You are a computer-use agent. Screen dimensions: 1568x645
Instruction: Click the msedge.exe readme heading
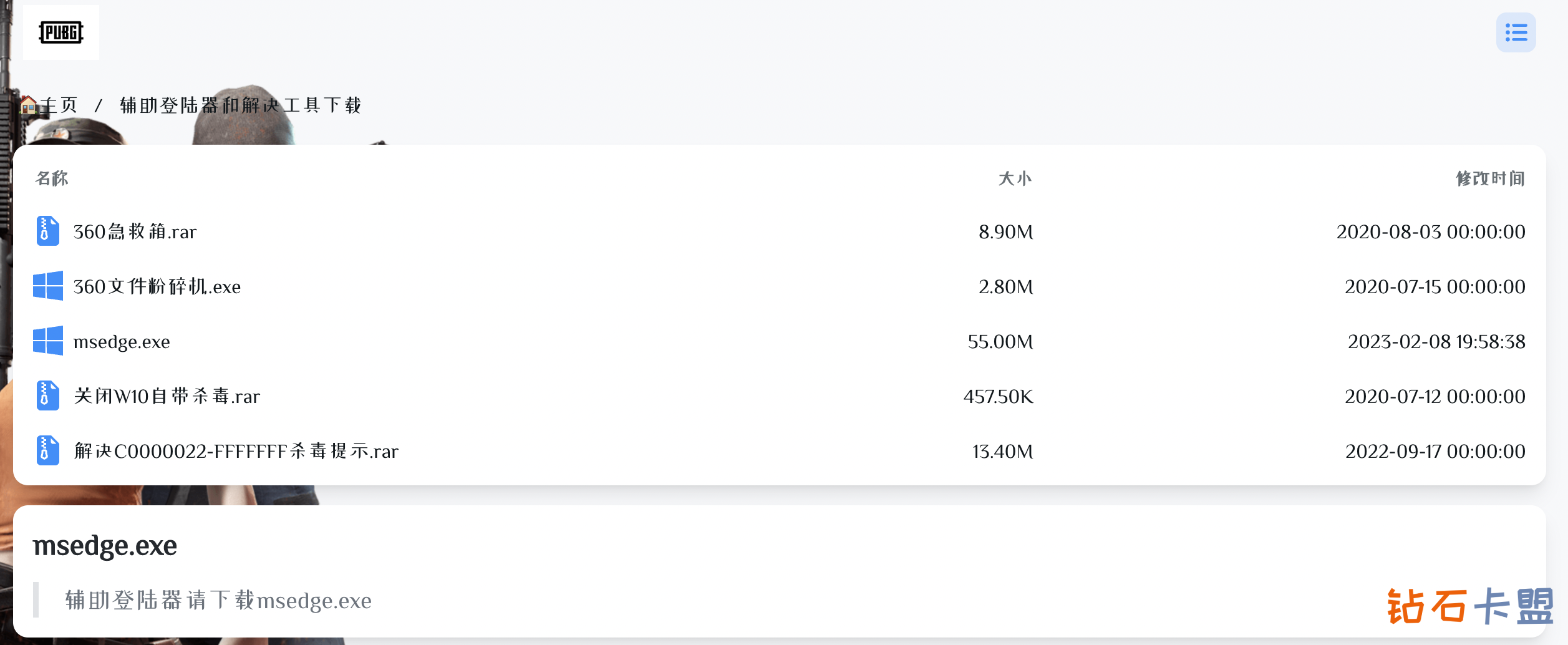click(x=105, y=546)
